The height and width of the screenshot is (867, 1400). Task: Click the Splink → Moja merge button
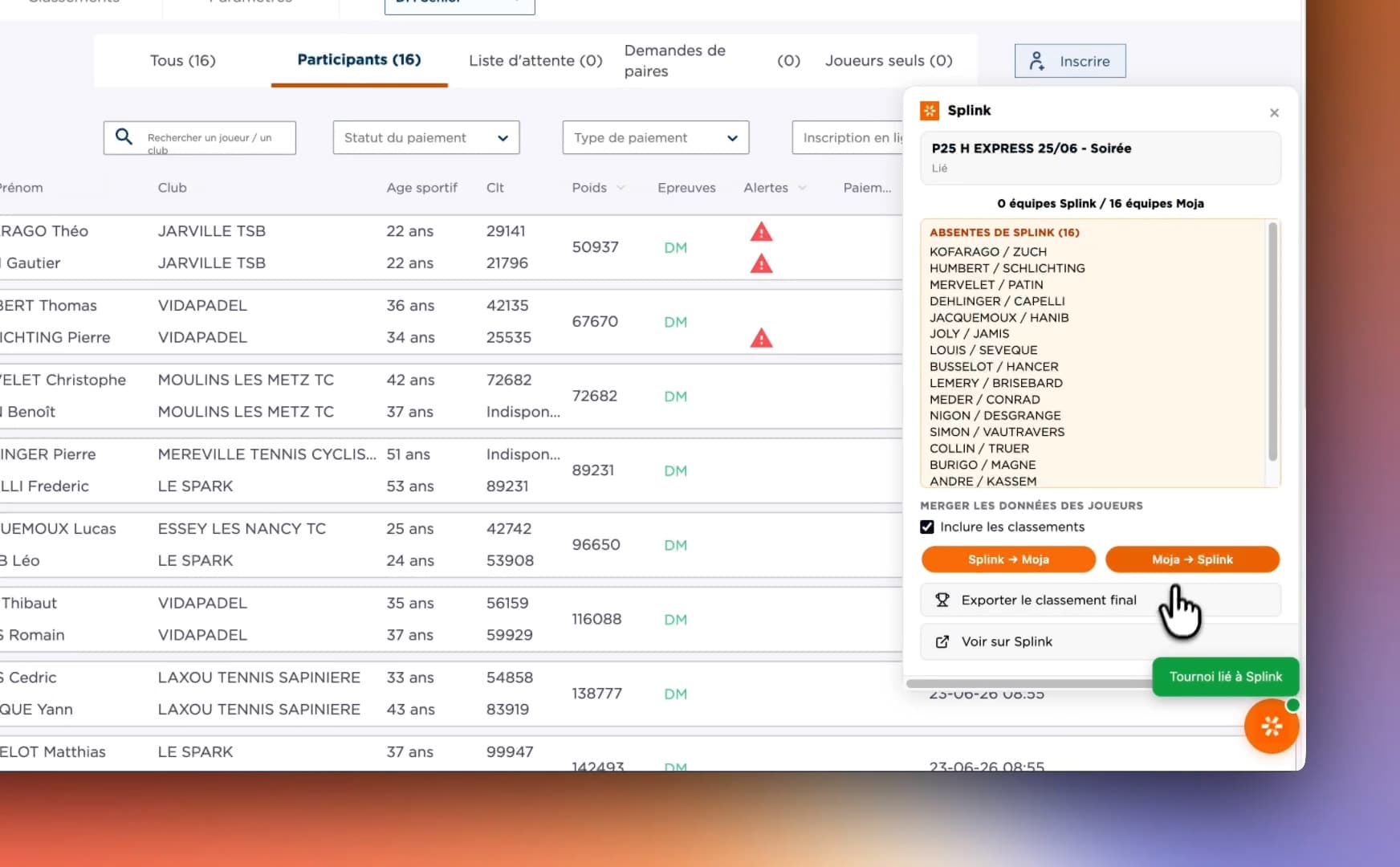pos(1008,560)
